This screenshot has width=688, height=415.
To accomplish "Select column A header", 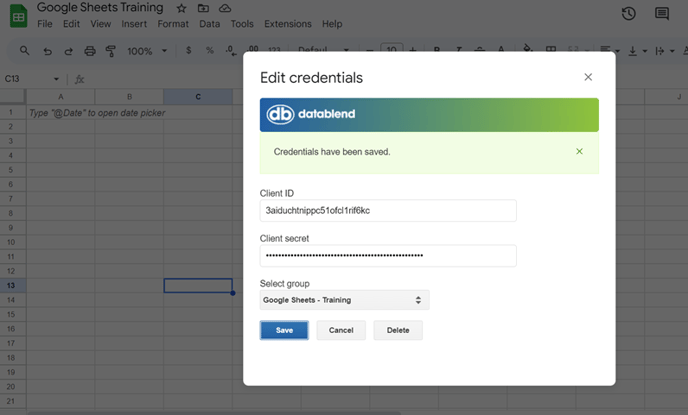I will tap(61, 97).
